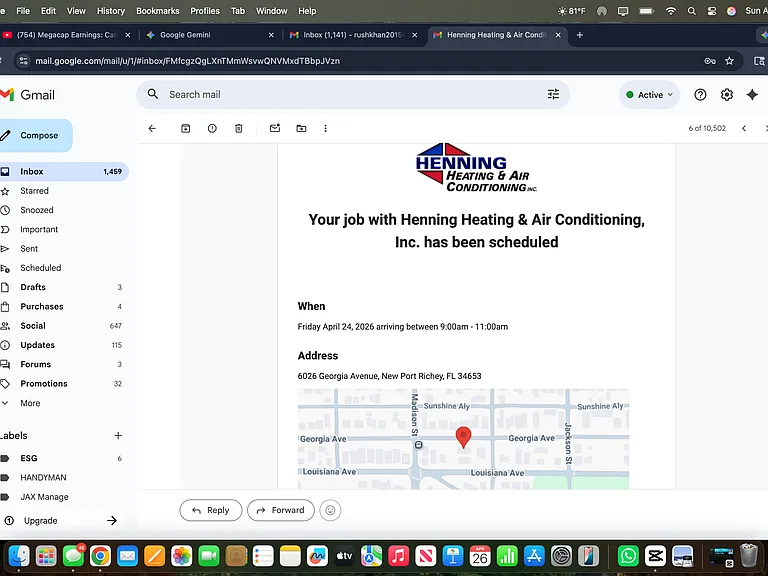The height and width of the screenshot is (576, 768).
Task: Expand the More sidebar section
Action: pyautogui.click(x=30, y=403)
